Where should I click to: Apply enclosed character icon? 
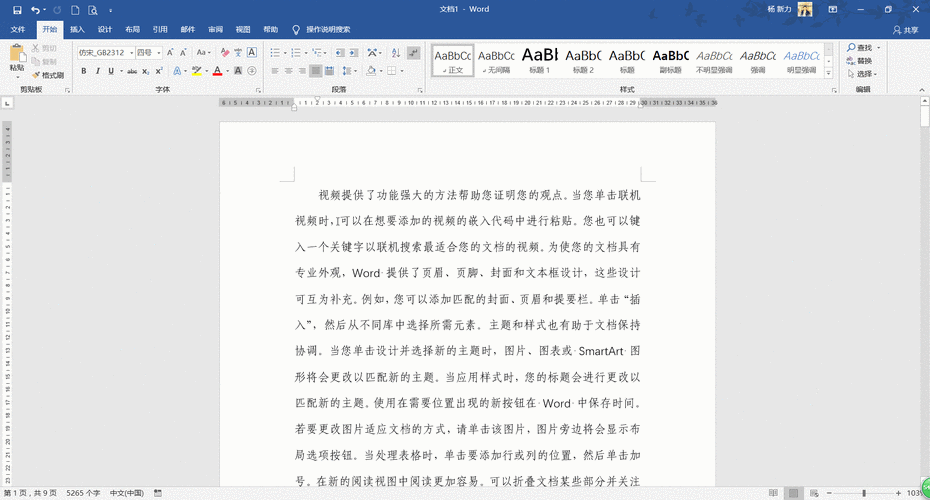pos(251,71)
